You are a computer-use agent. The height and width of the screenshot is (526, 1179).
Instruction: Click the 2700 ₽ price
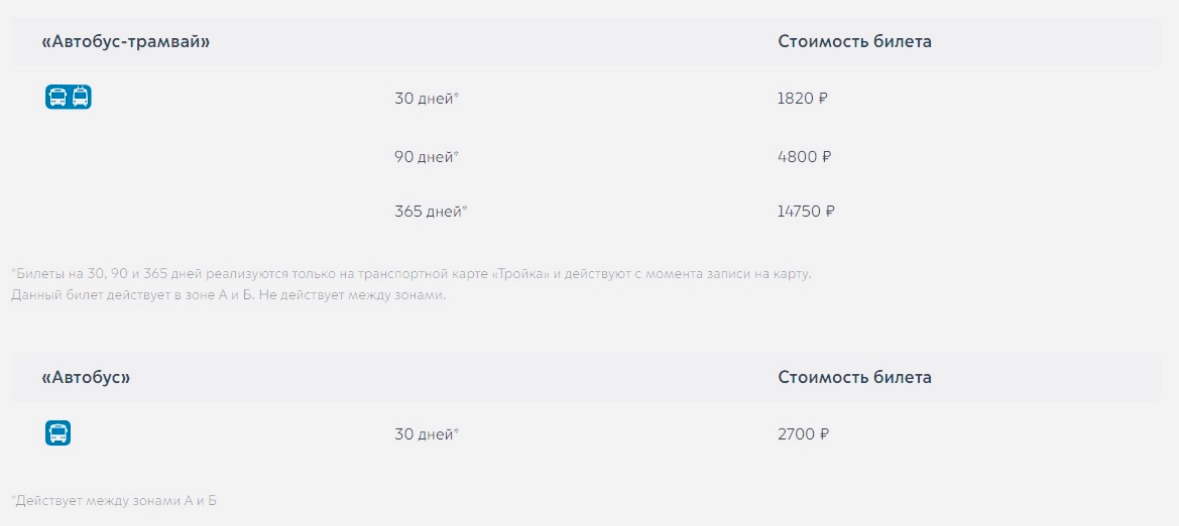point(804,434)
